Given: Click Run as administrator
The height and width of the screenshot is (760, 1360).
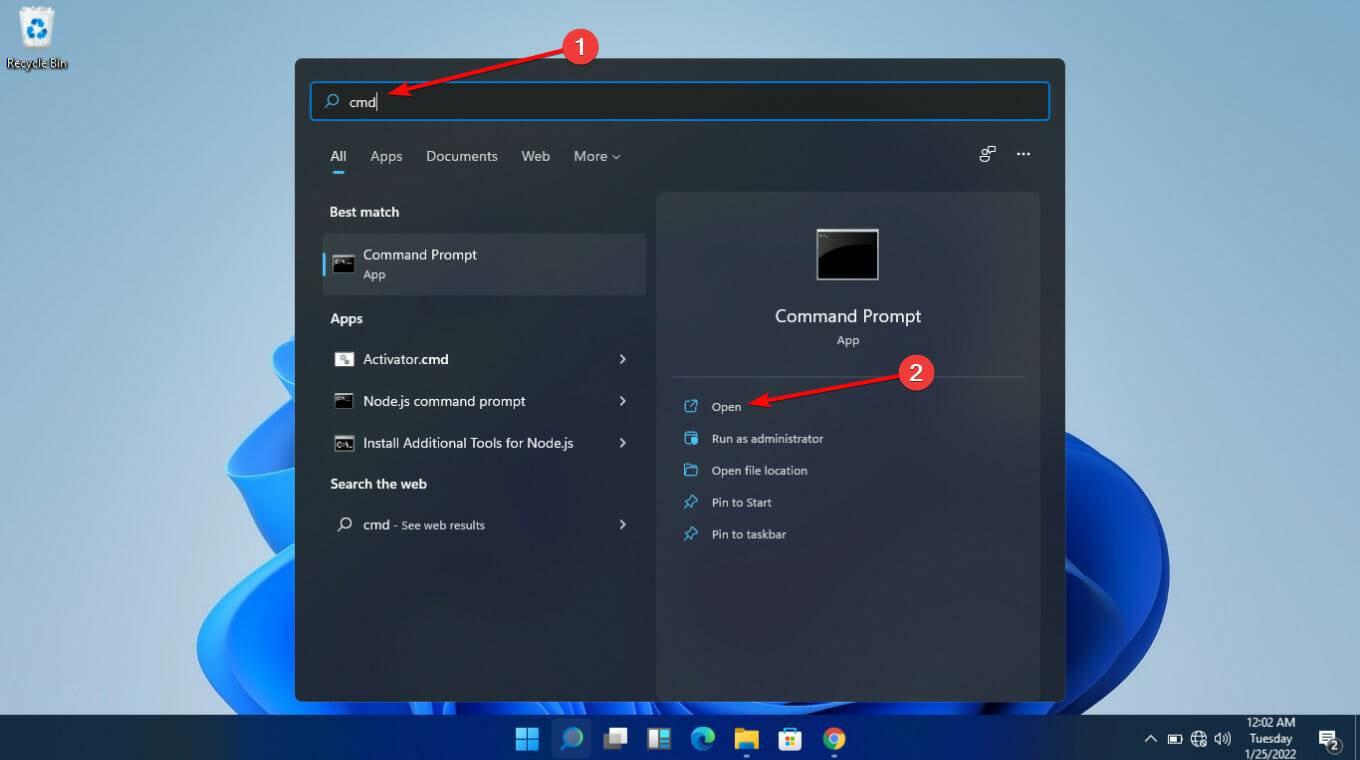Looking at the screenshot, I should [x=767, y=439].
